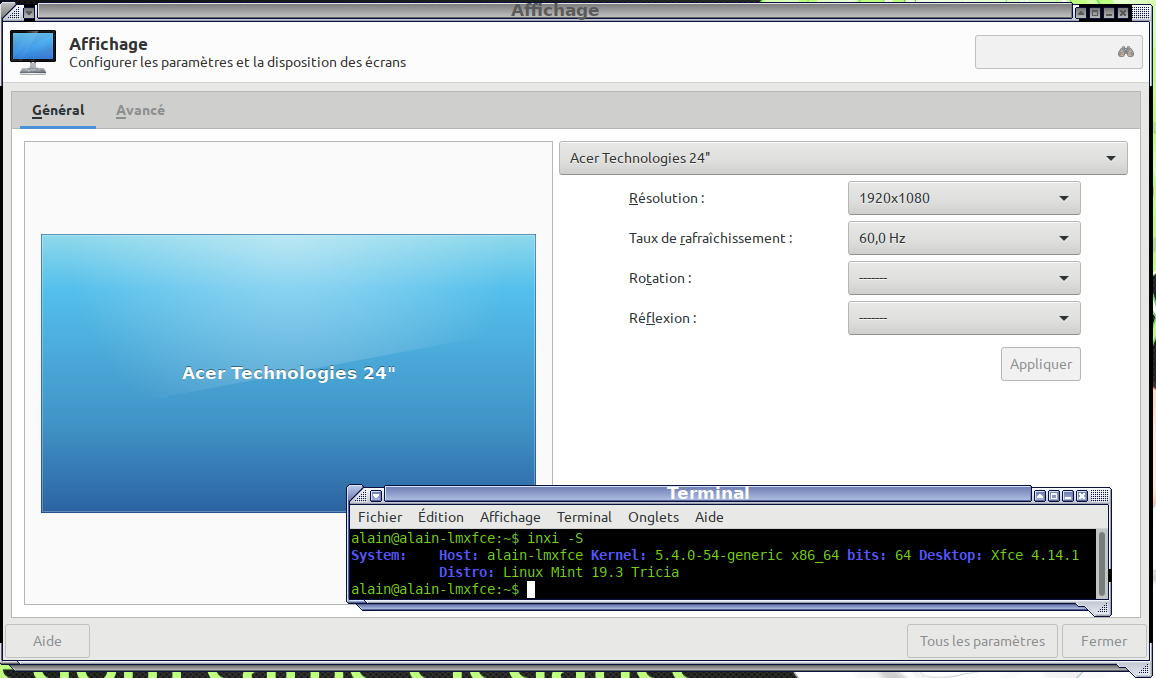
Task: Click the monitor icon in the Affichage header
Action: (32, 53)
